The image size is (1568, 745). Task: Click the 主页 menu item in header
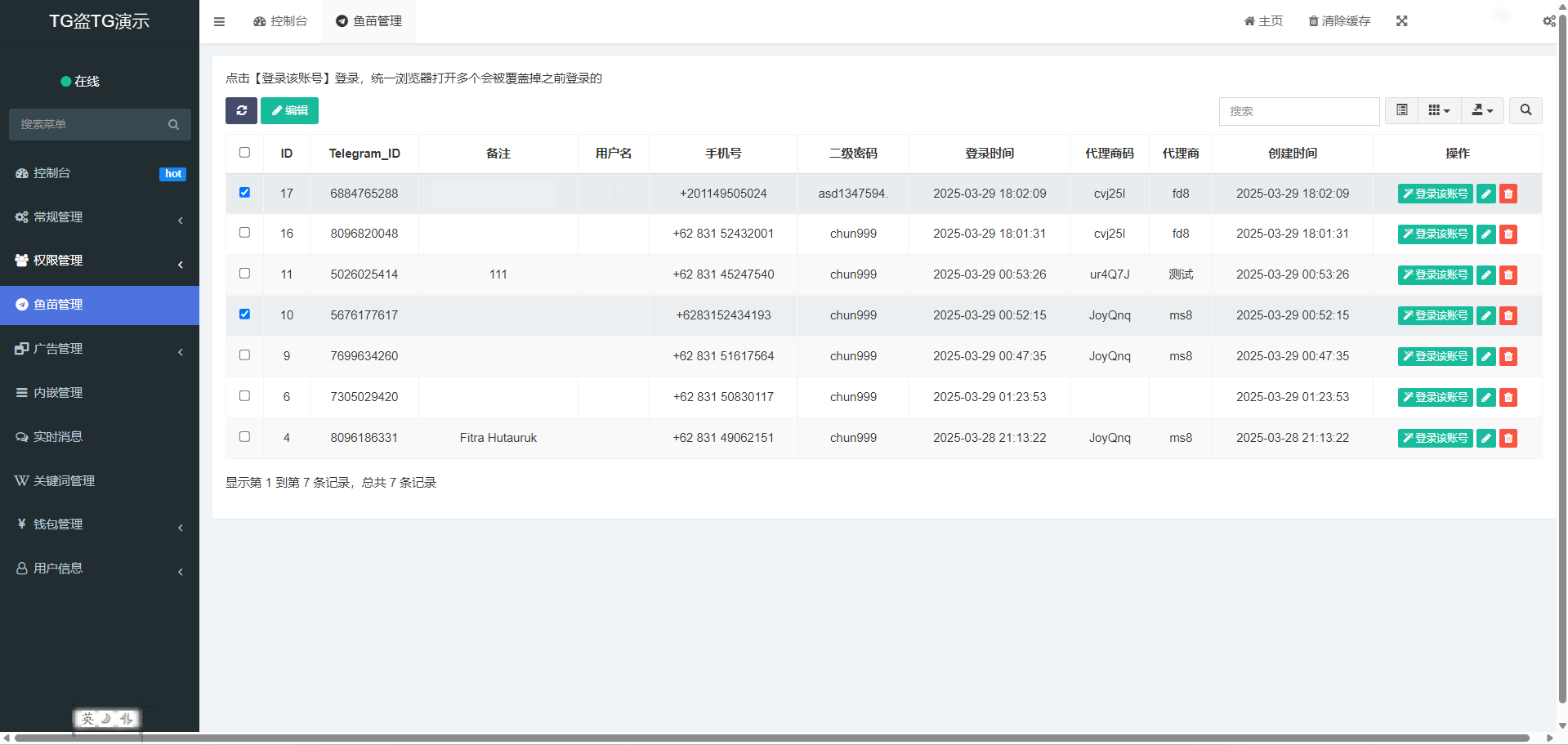coord(1262,20)
